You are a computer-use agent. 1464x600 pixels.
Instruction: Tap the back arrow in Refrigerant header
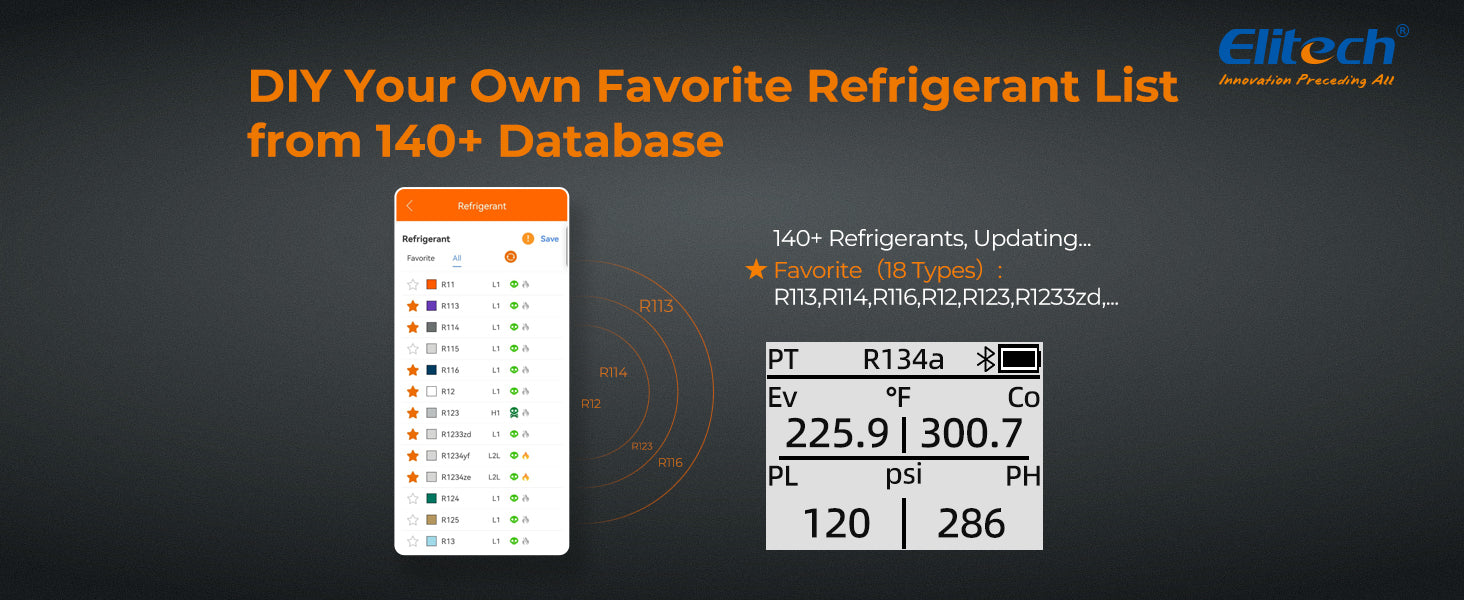coord(409,206)
